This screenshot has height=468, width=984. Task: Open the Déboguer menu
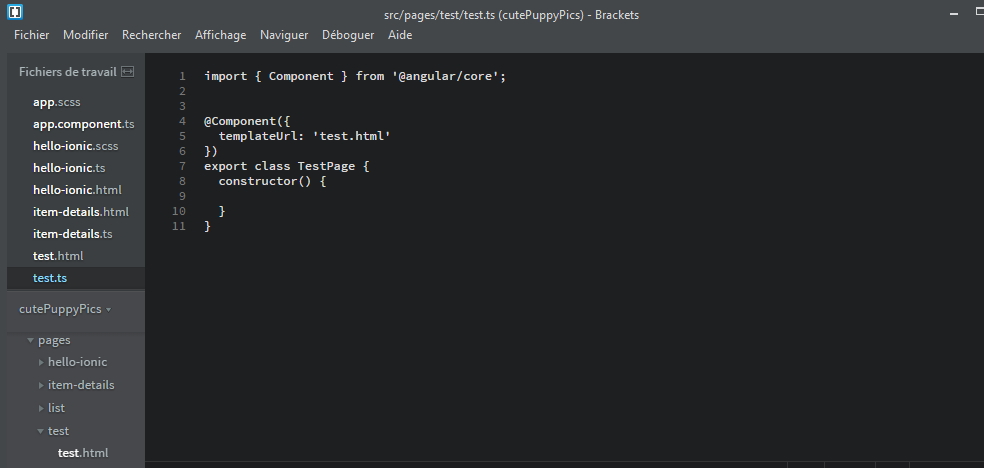(348, 35)
